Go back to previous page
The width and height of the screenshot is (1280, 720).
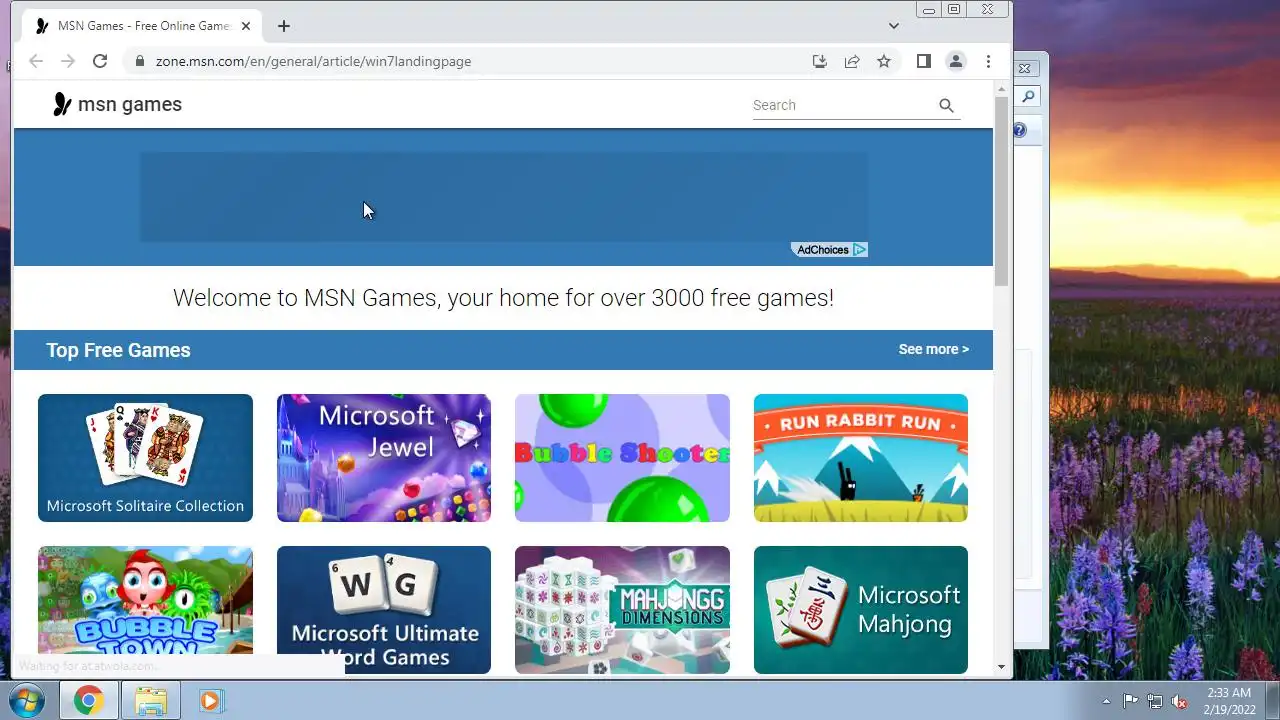[x=36, y=61]
